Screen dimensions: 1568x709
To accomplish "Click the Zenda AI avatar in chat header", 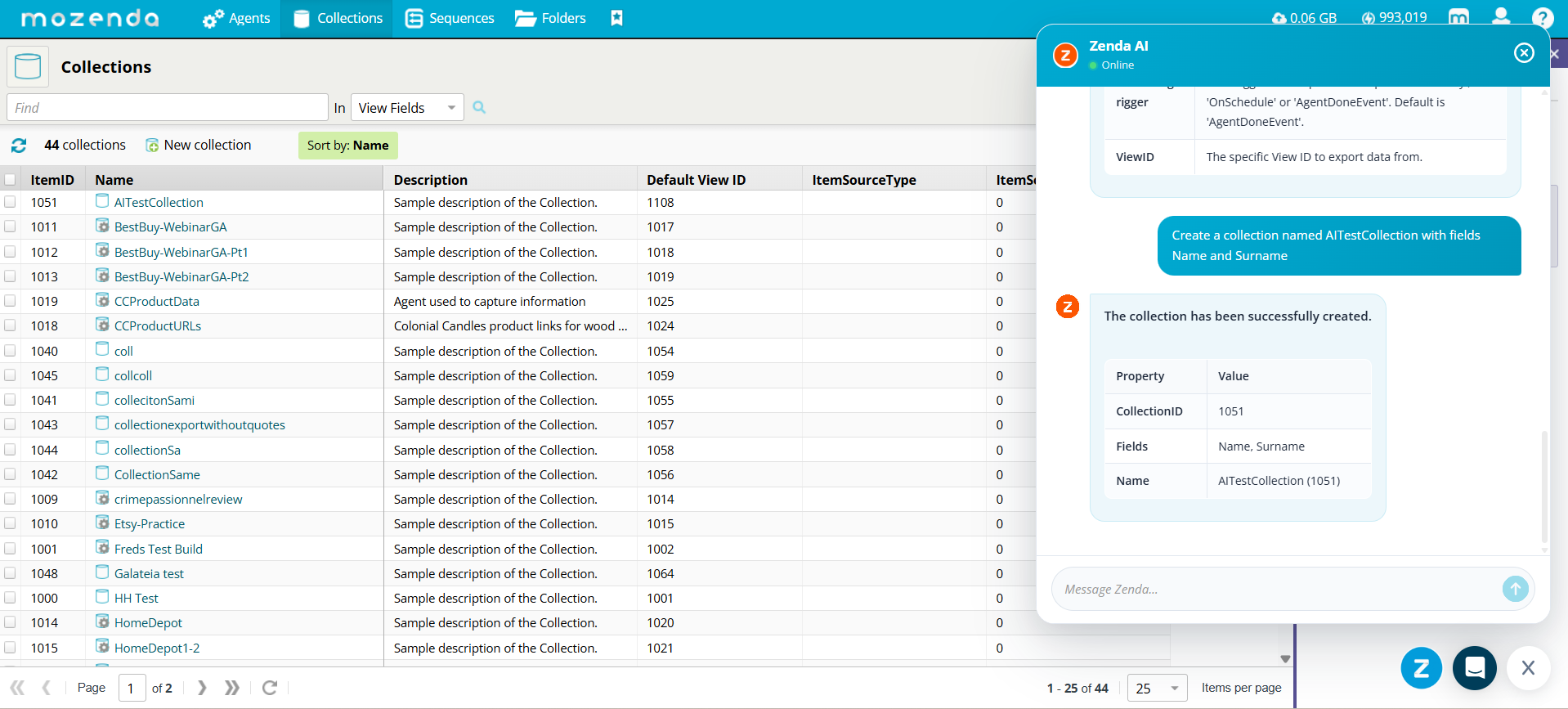I will tap(1065, 56).
